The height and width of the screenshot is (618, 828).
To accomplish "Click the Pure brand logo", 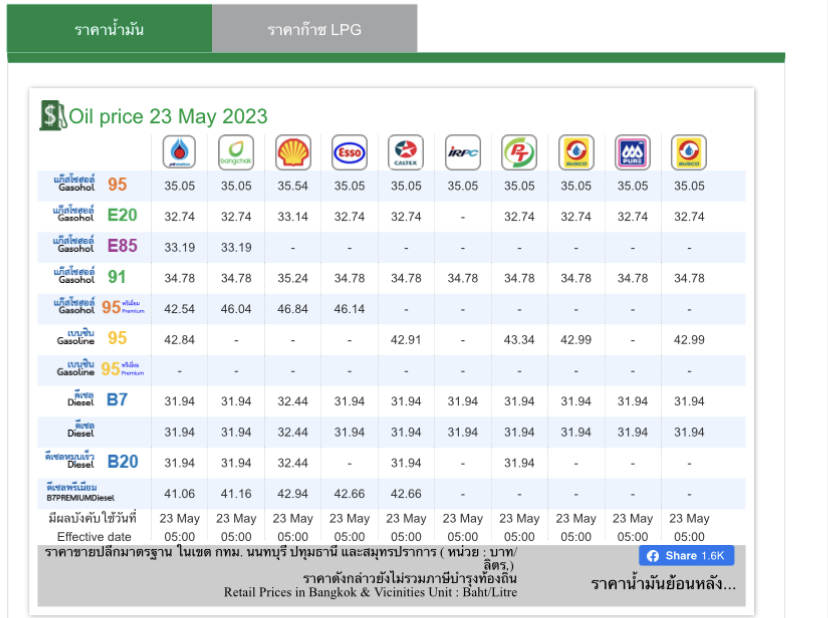I will coord(633,152).
